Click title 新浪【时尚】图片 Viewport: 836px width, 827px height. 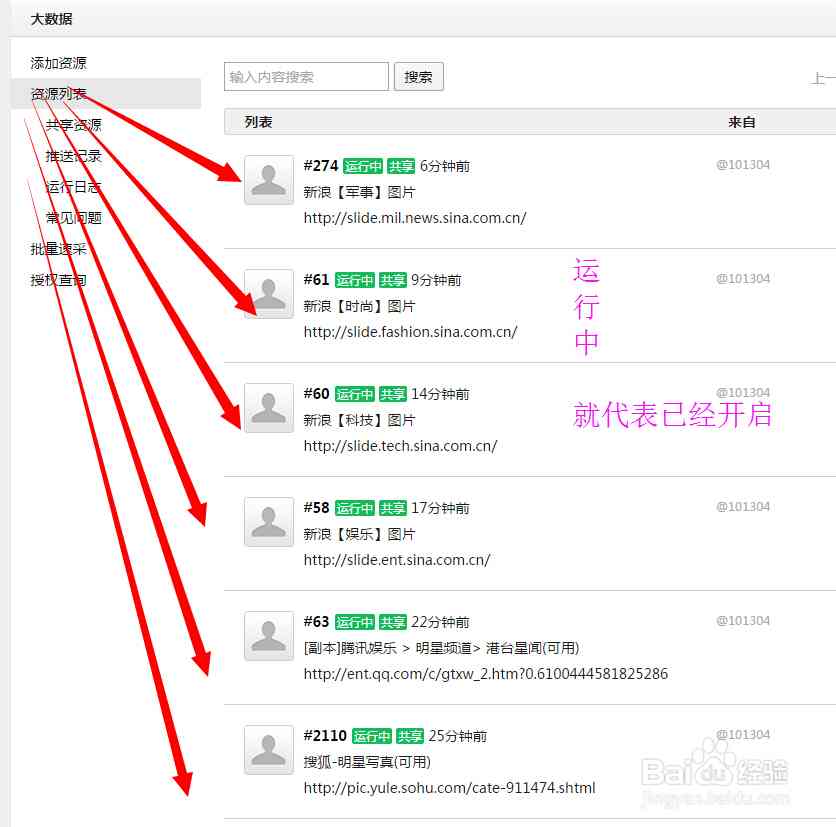[359, 306]
